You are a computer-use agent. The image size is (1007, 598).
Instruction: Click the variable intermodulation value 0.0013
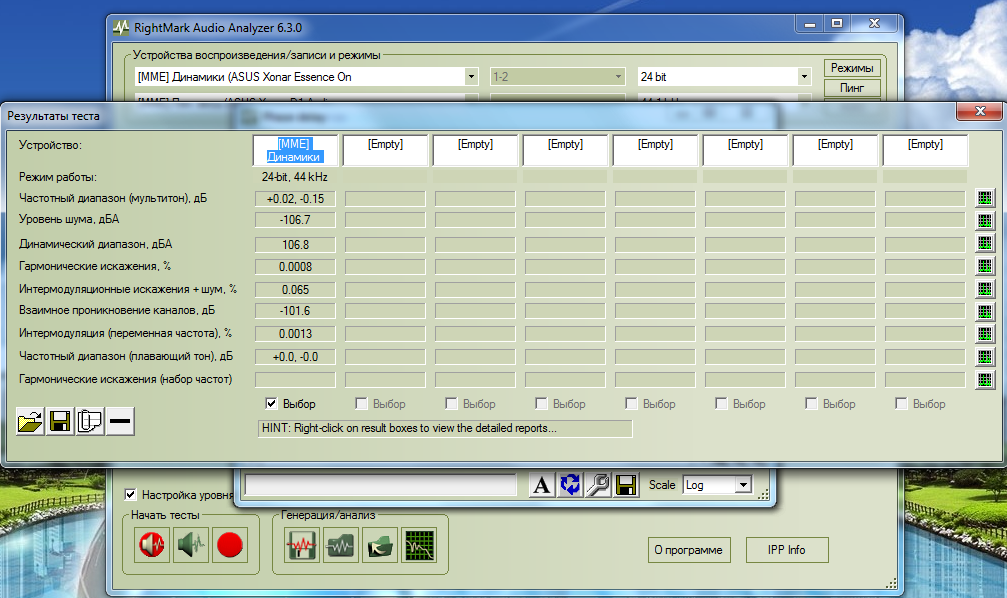[x=295, y=334]
